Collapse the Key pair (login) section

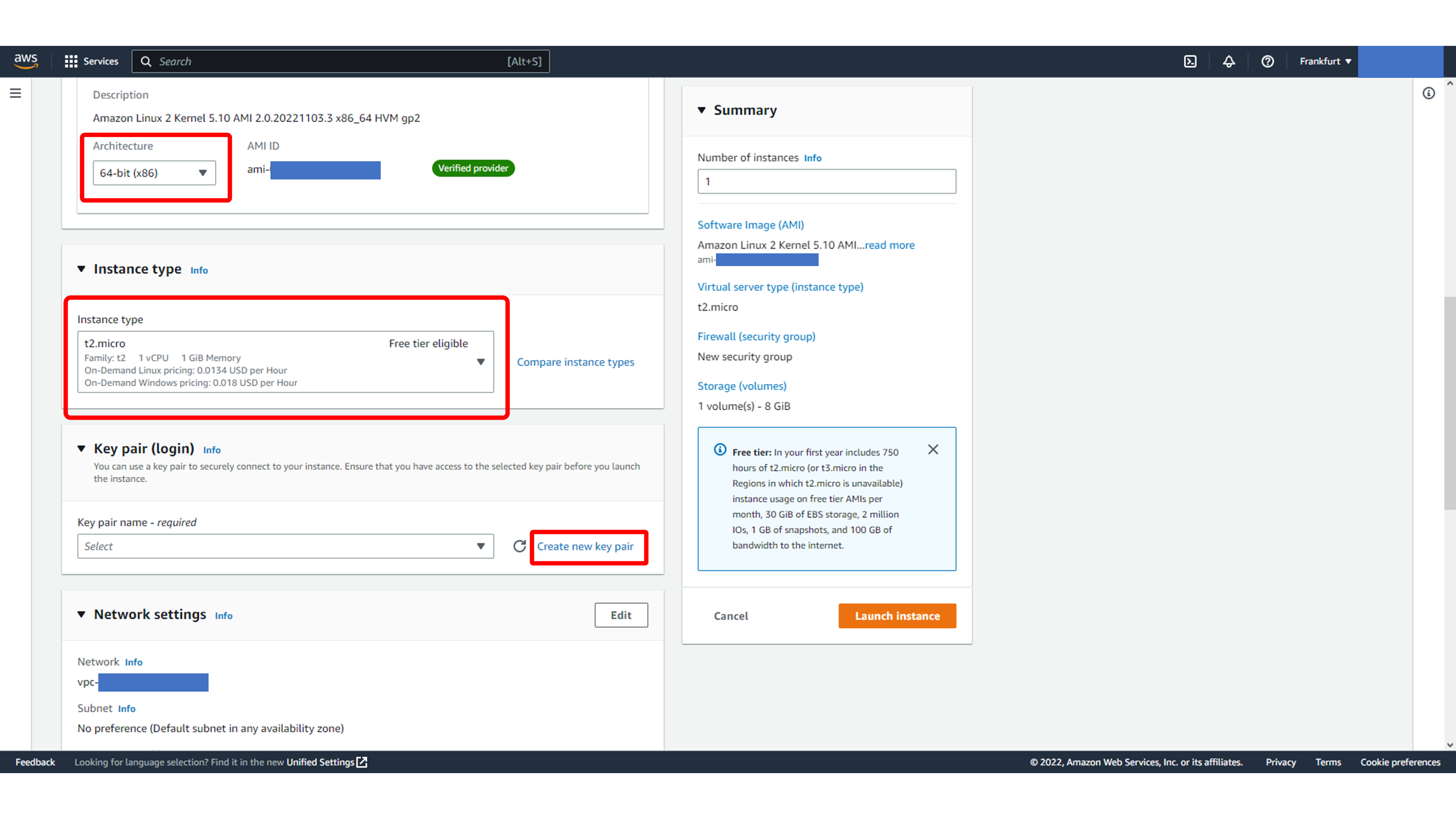pos(82,449)
